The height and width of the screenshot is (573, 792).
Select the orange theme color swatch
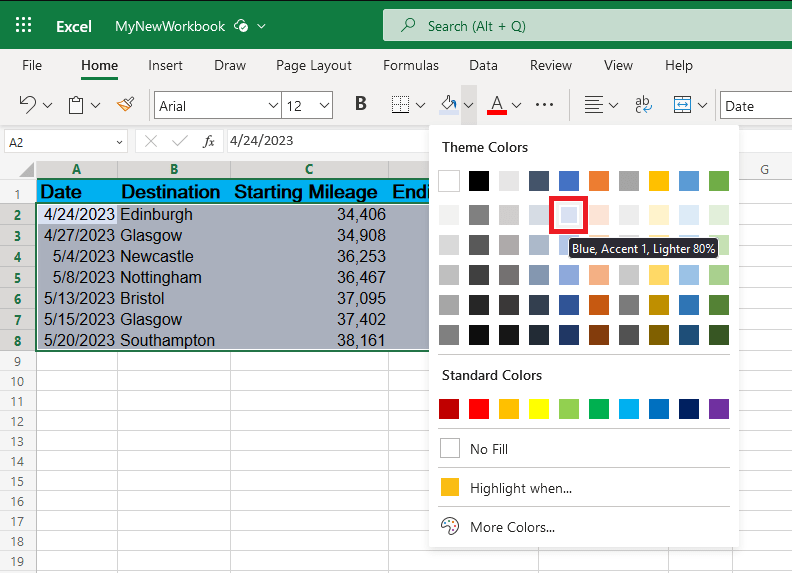pos(599,181)
